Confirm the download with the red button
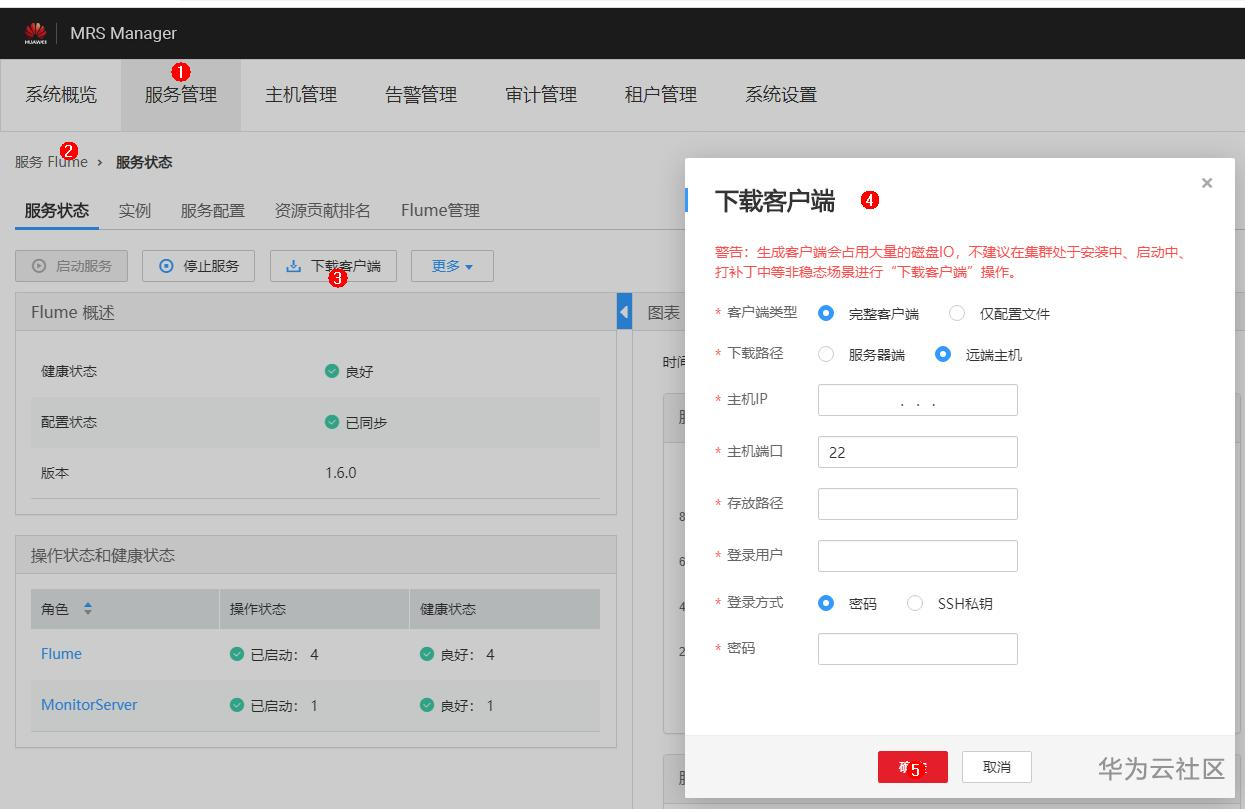Image resolution: width=1245 pixels, height=809 pixels. (913, 767)
